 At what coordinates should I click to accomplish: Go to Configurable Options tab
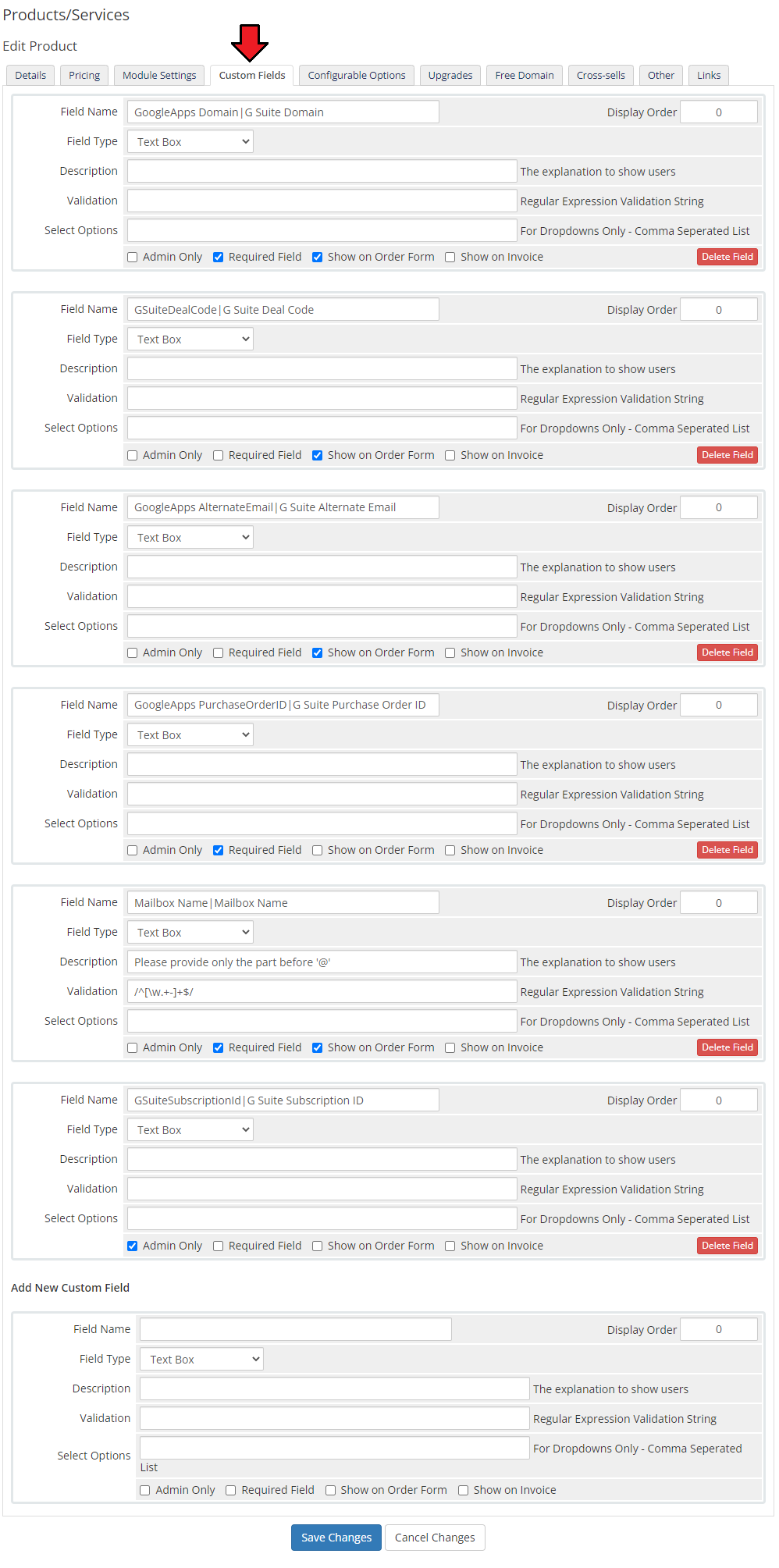click(357, 75)
